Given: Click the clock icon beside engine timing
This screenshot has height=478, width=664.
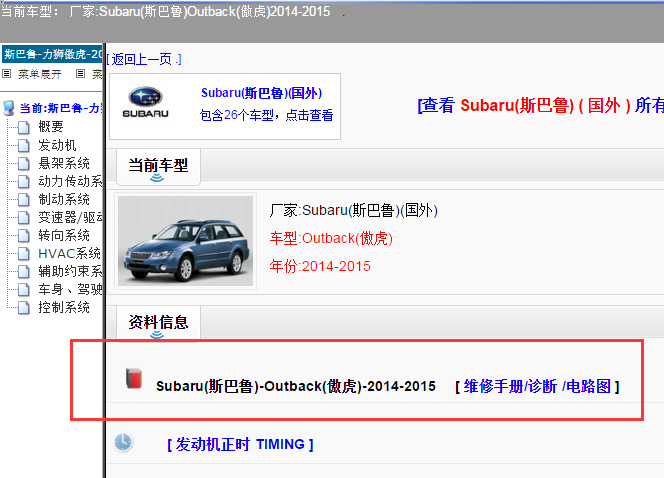Looking at the screenshot, I should [123, 443].
